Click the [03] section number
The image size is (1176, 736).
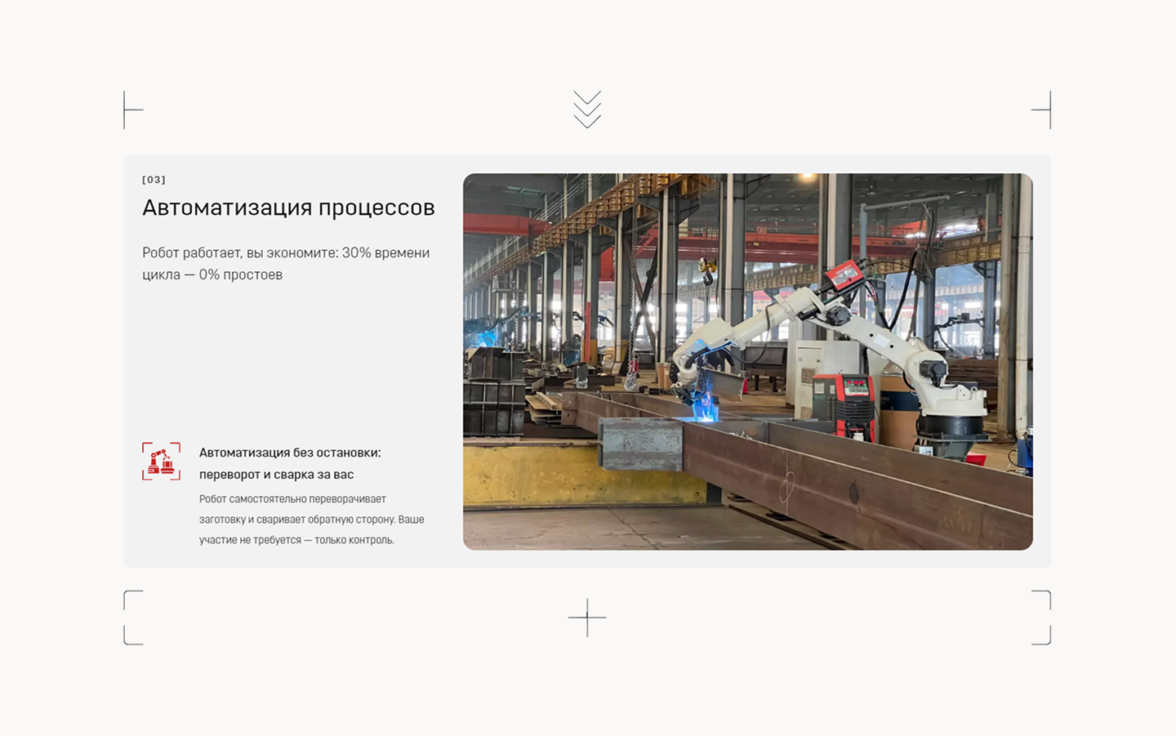(x=154, y=179)
